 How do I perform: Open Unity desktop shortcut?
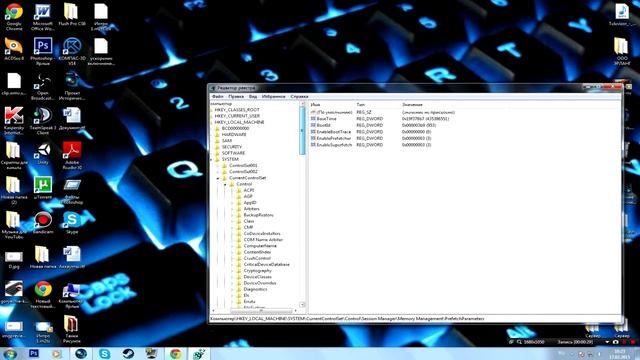coord(42,154)
